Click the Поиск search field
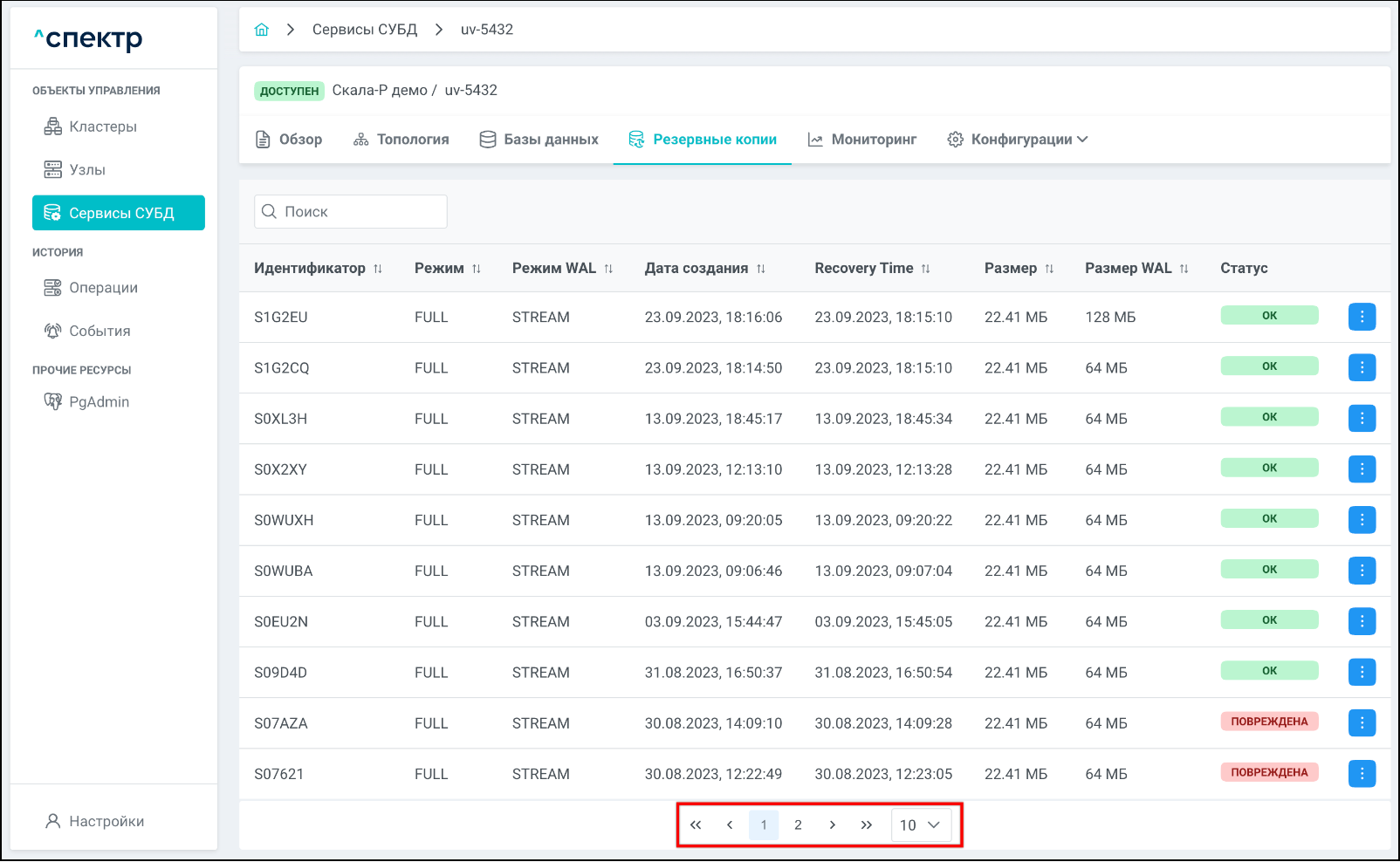This screenshot has width=1400, height=862. point(351,212)
